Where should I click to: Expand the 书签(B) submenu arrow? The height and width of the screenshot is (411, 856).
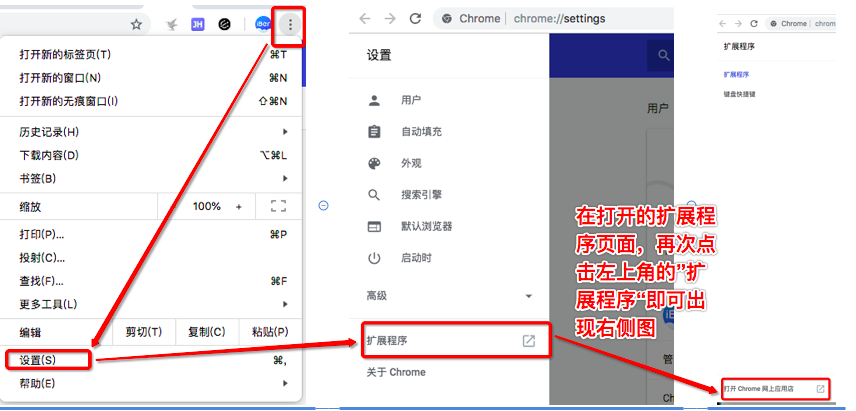click(285, 178)
